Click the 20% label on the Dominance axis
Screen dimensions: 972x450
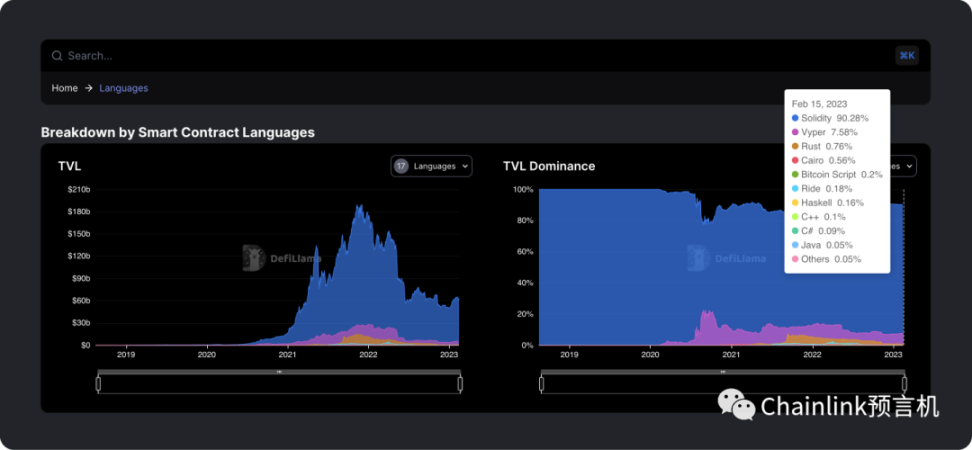[x=525, y=314]
